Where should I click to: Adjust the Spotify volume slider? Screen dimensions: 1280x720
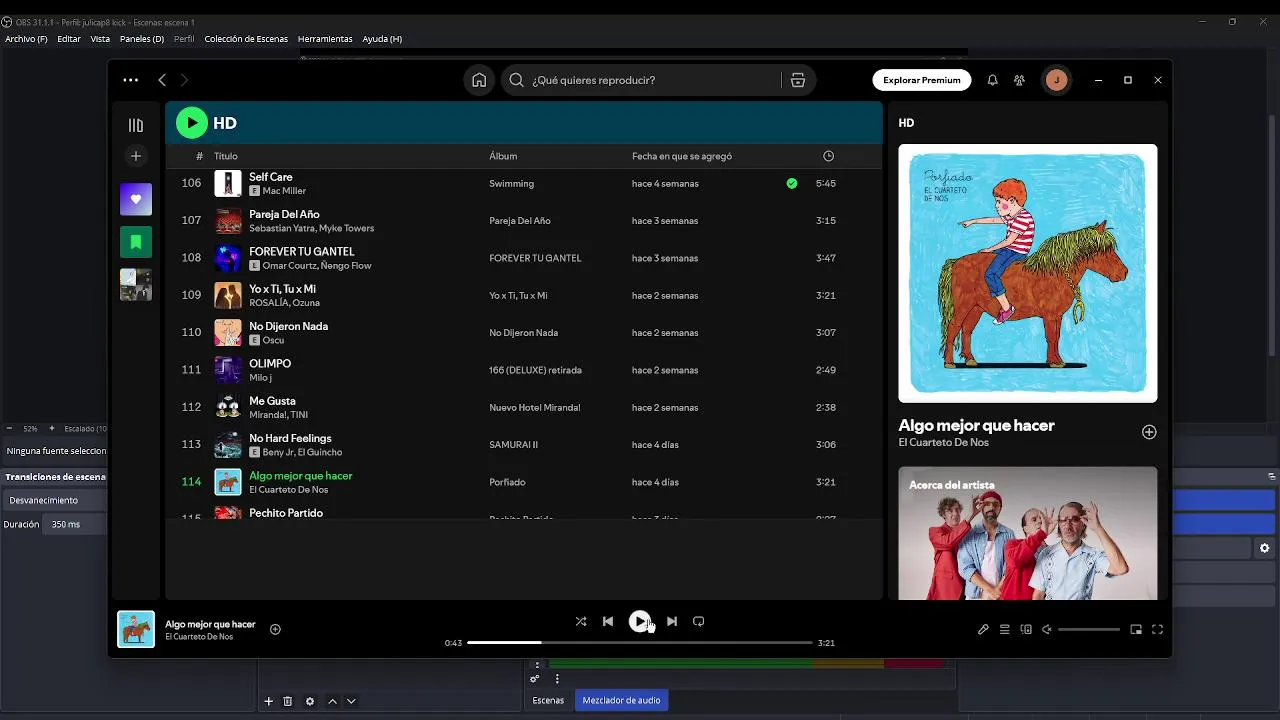pos(1089,630)
